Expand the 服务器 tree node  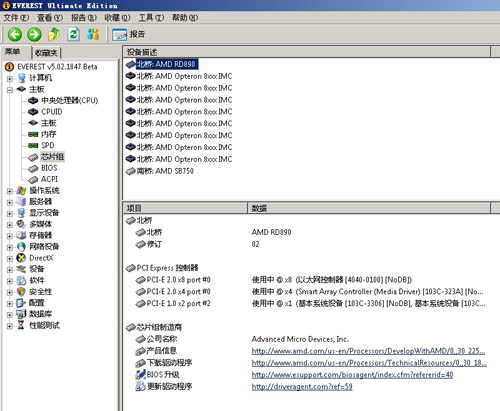10,202
